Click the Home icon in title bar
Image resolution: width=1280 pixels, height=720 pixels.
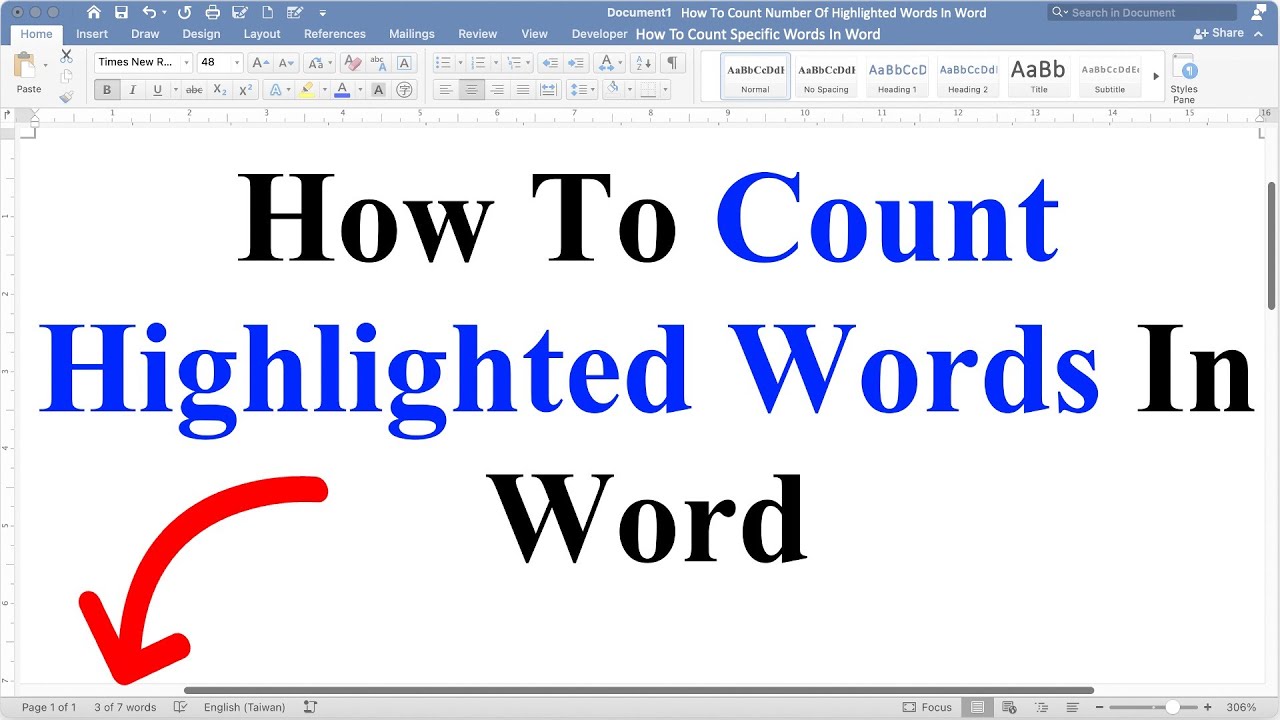click(93, 12)
